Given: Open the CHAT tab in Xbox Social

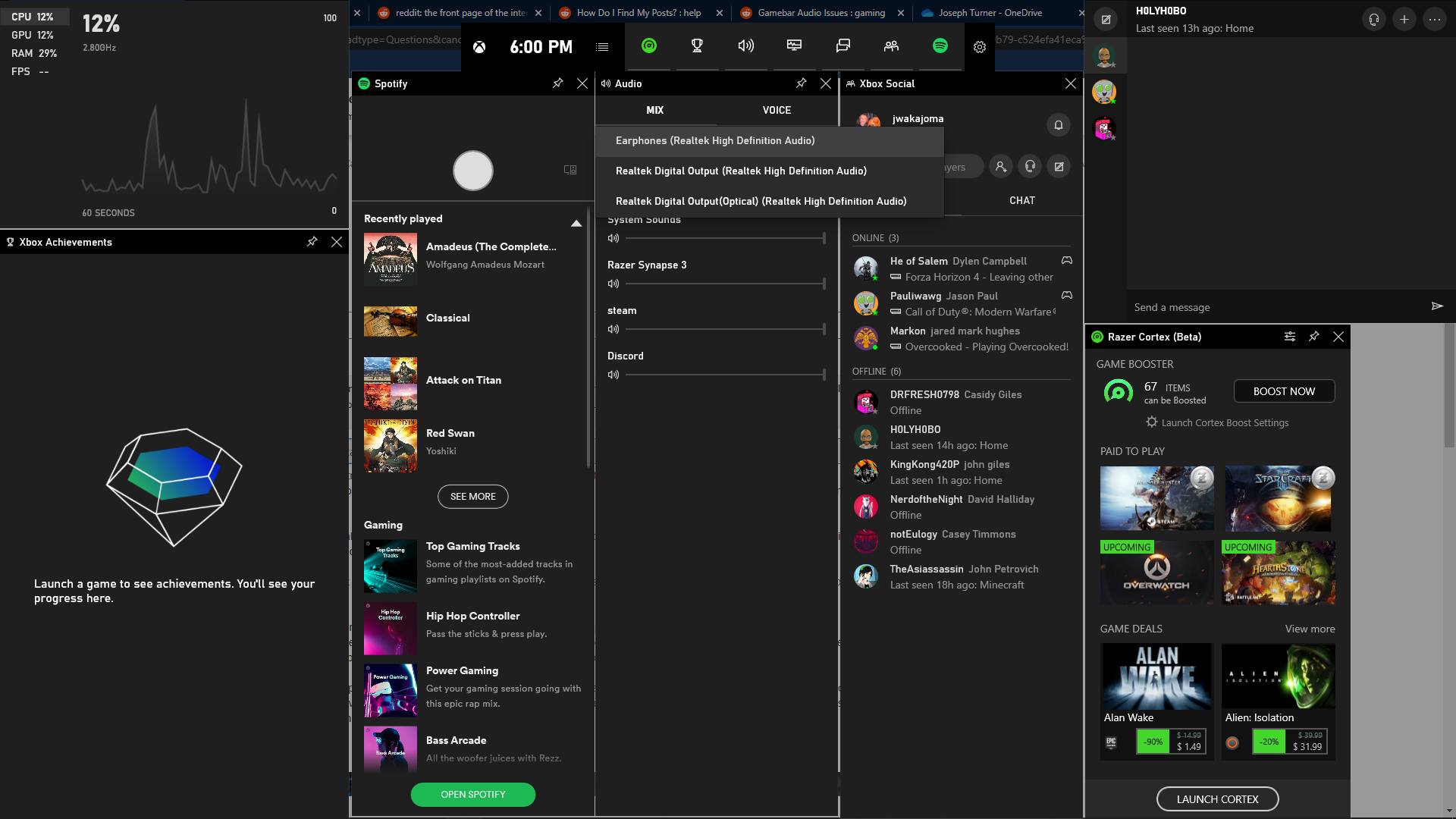Looking at the screenshot, I should tap(1021, 201).
